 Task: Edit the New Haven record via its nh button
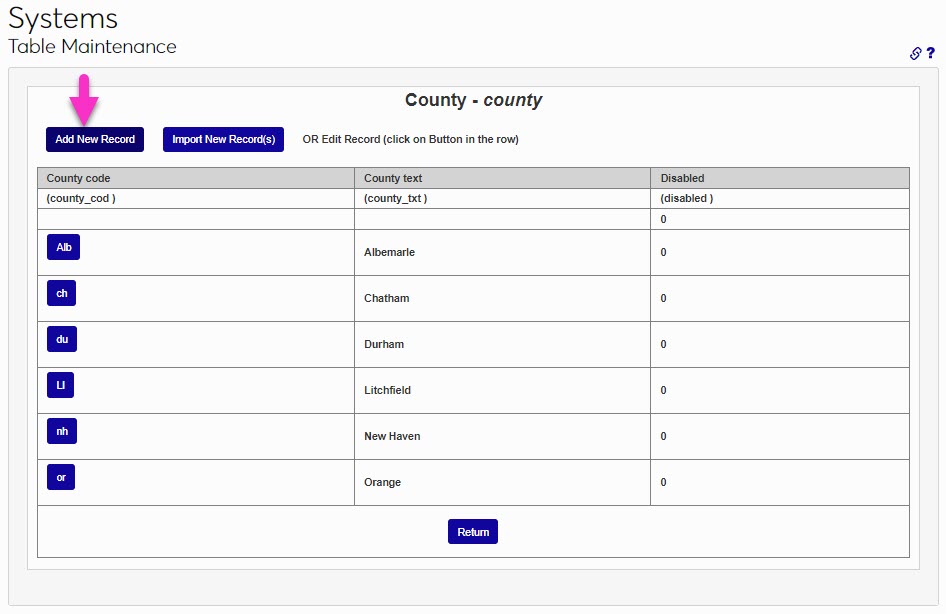pyautogui.click(x=61, y=431)
